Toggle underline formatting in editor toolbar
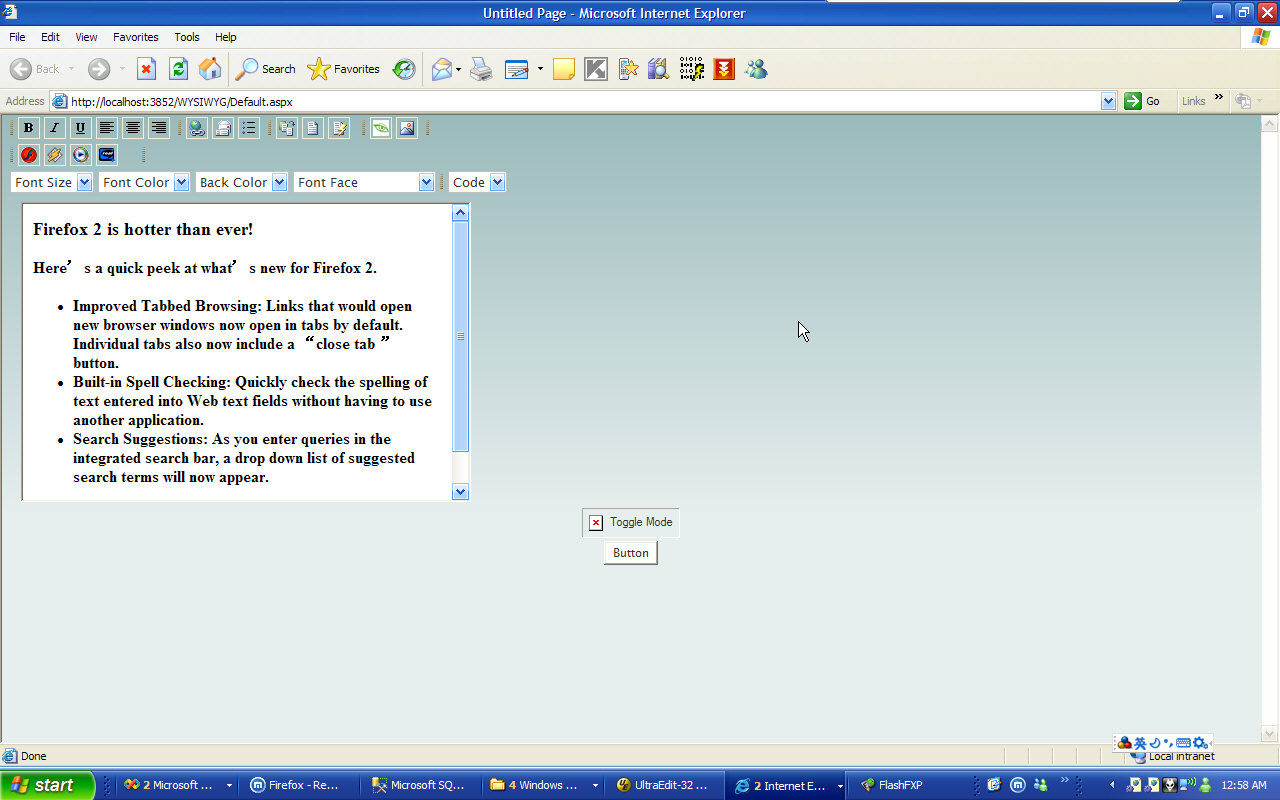This screenshot has width=1280, height=800. pos(81,128)
